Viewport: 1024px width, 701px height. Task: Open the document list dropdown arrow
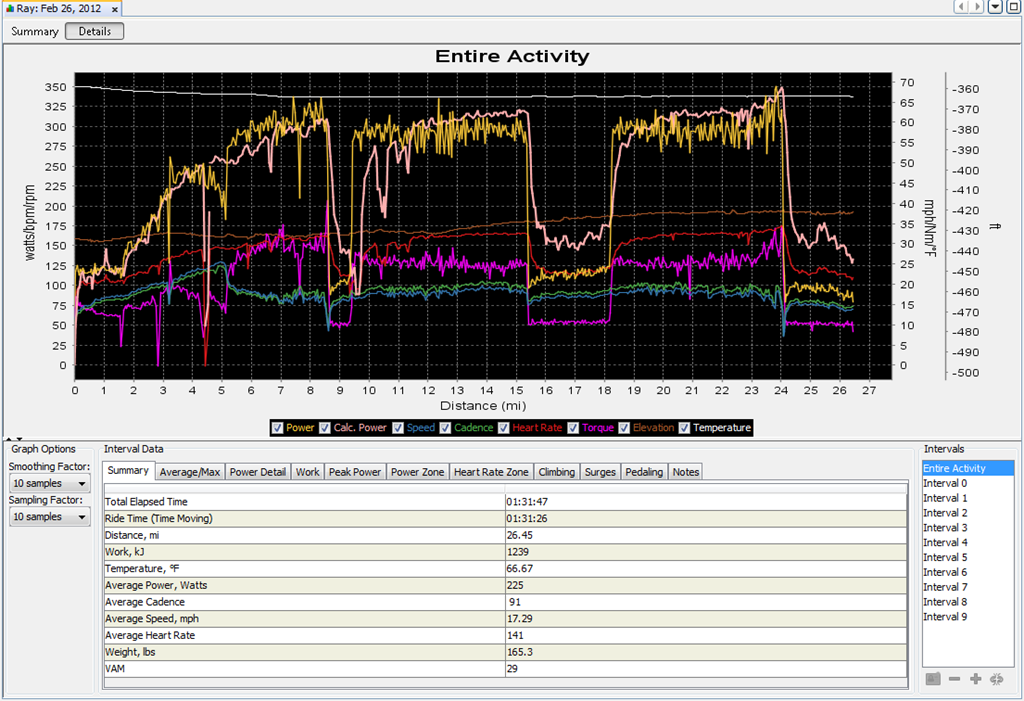pyautogui.click(x=995, y=7)
